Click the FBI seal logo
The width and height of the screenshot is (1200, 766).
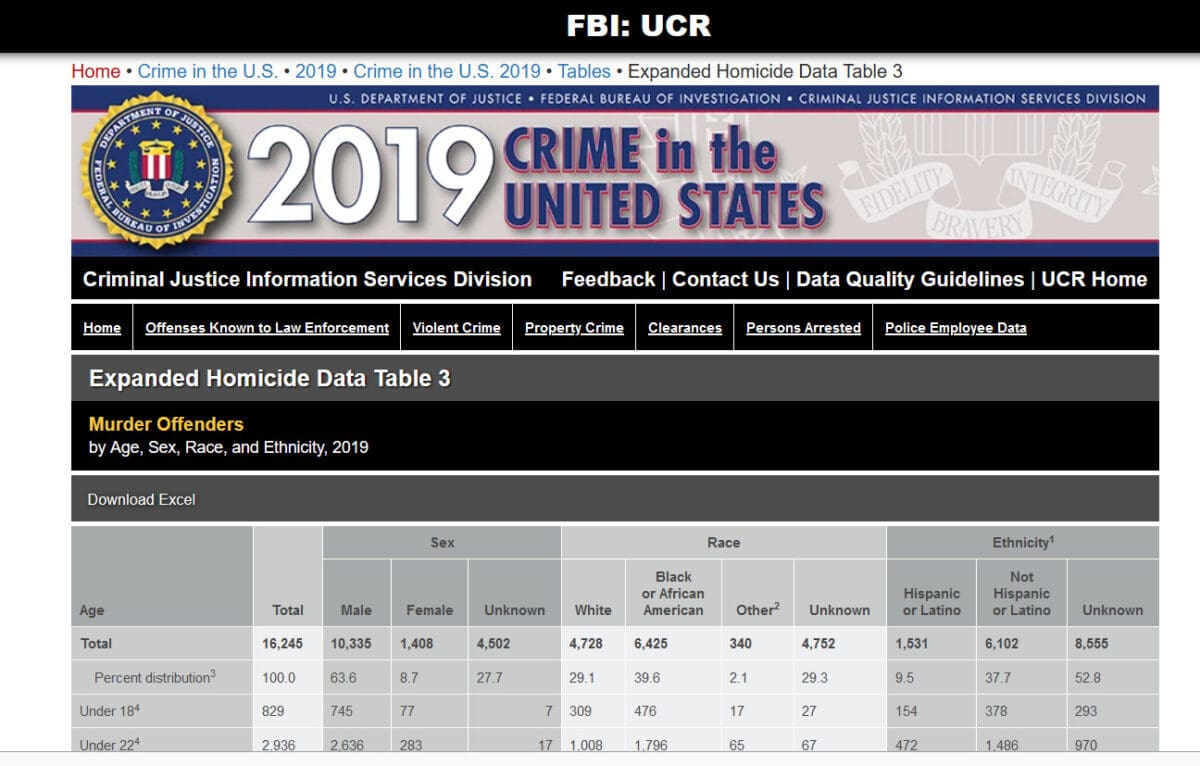click(157, 170)
